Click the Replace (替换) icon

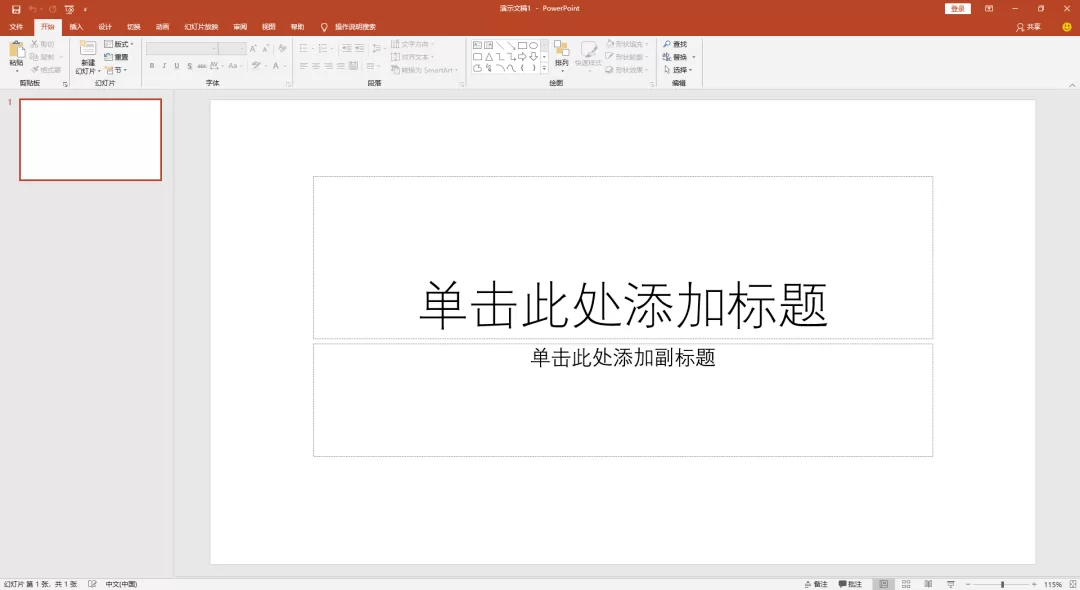click(677, 57)
